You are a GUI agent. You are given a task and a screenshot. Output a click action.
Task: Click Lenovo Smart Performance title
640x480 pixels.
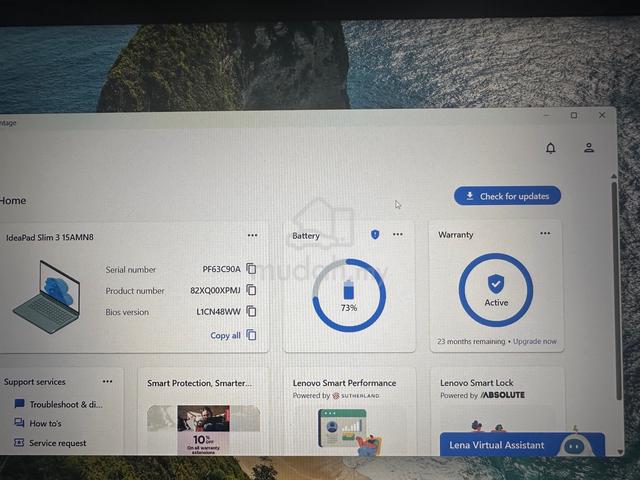pyautogui.click(x=344, y=383)
